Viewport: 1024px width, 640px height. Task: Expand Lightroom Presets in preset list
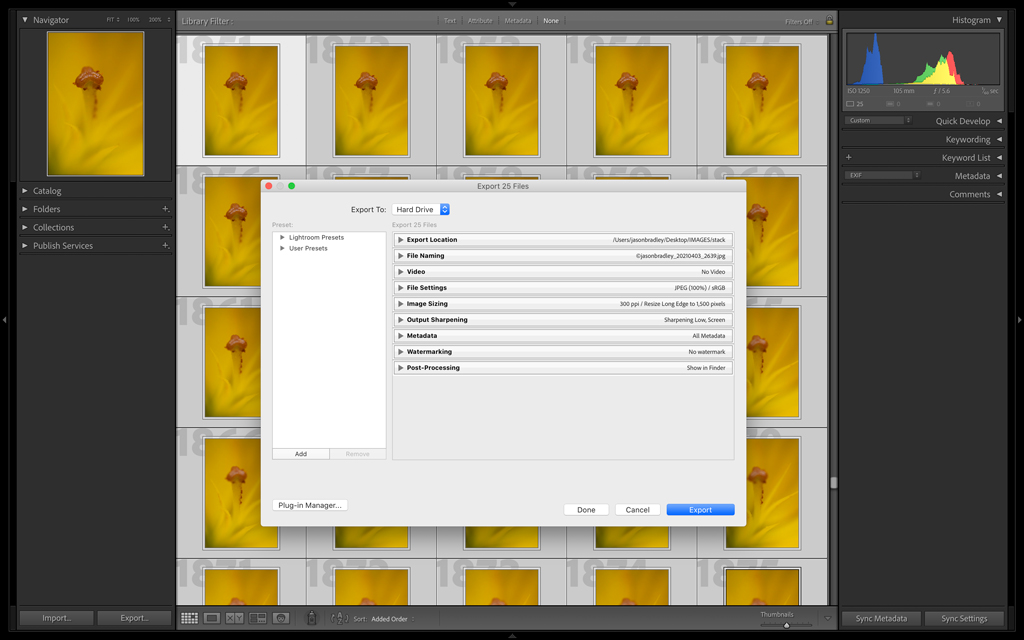tap(283, 237)
